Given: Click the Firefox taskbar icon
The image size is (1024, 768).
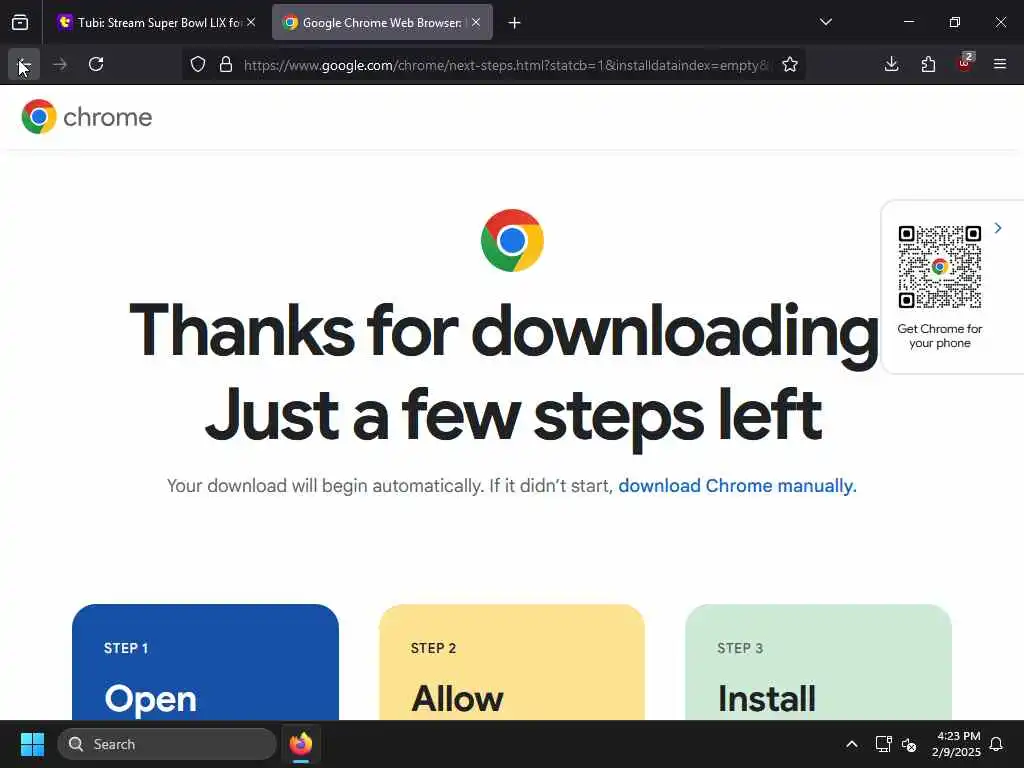Looking at the screenshot, I should pos(300,744).
